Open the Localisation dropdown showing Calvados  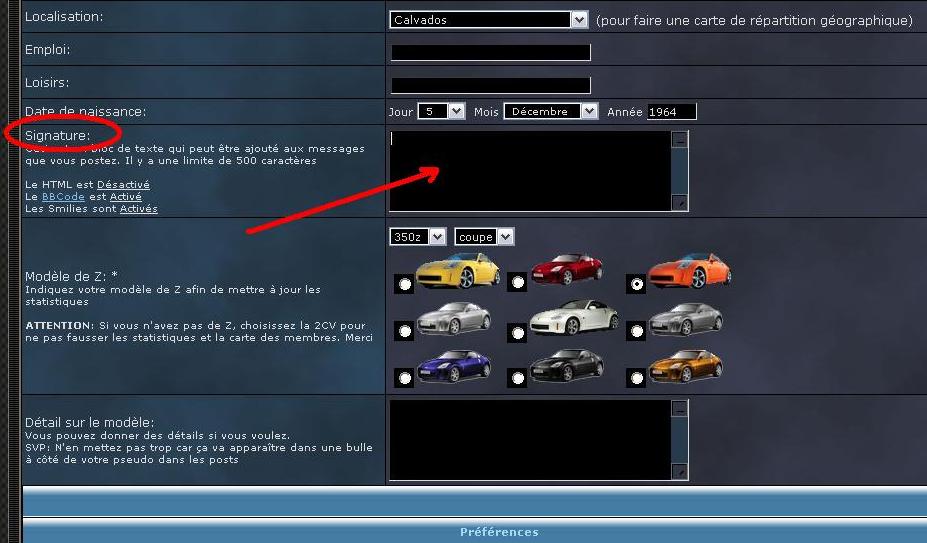click(489, 20)
